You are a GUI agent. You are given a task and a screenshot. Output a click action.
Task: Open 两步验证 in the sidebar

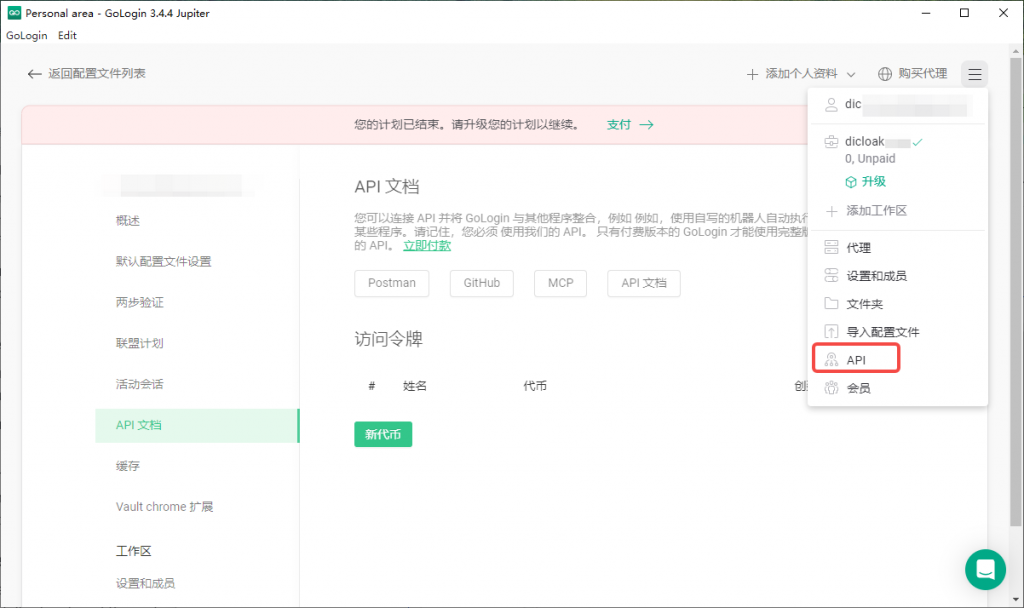click(140, 302)
